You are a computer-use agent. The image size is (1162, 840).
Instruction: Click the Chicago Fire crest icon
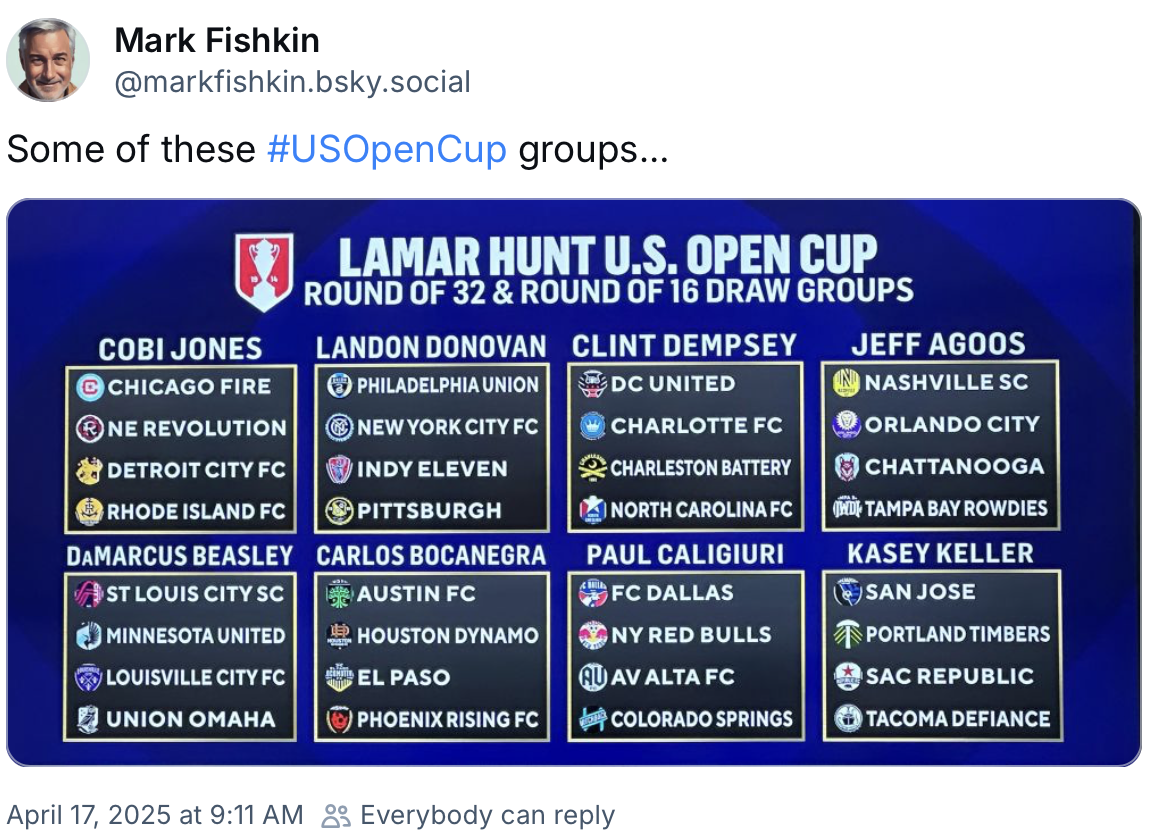point(90,387)
